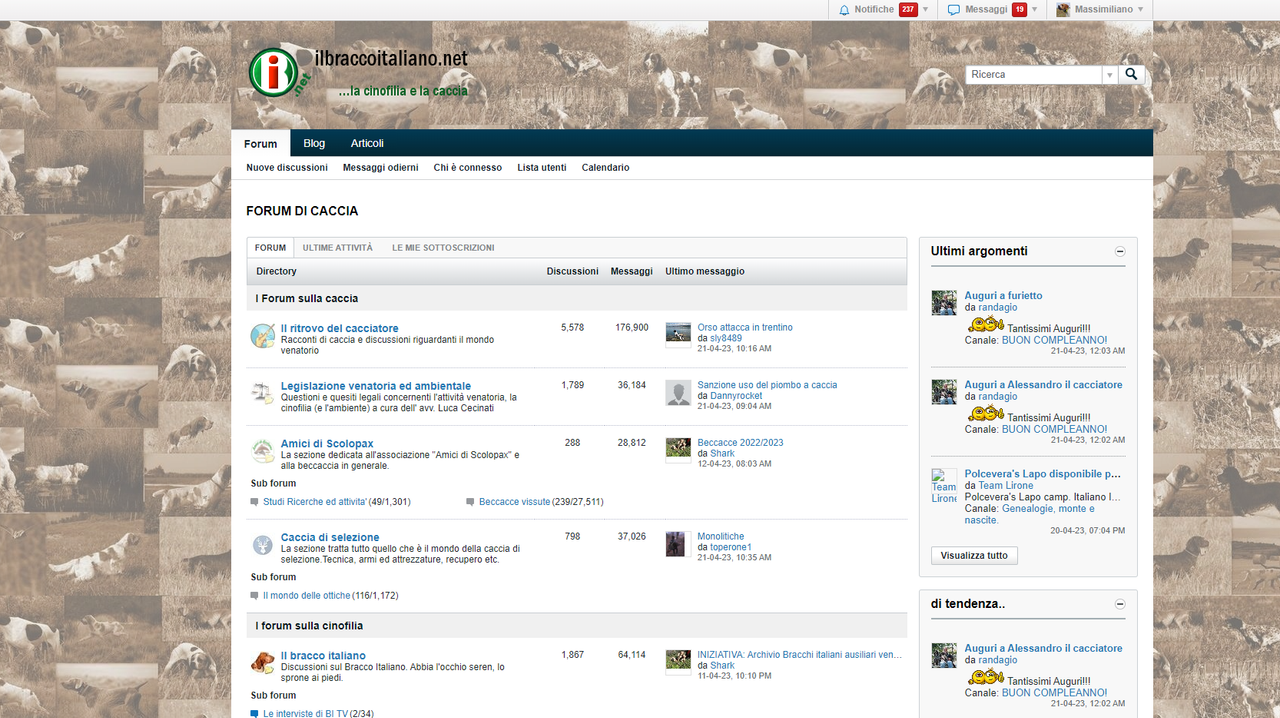Click sub-forum icon beside Studi Ricerche ed attivita'

tap(255, 502)
